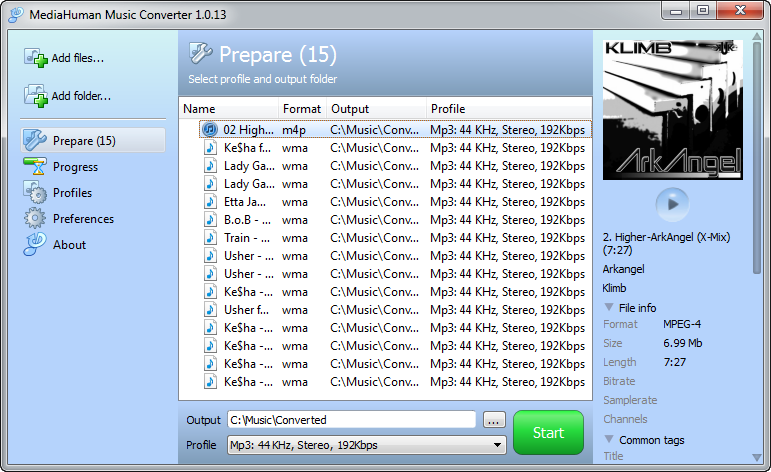The height and width of the screenshot is (472, 771).
Task: Click the right panel scroll up arrow
Action: [757, 36]
